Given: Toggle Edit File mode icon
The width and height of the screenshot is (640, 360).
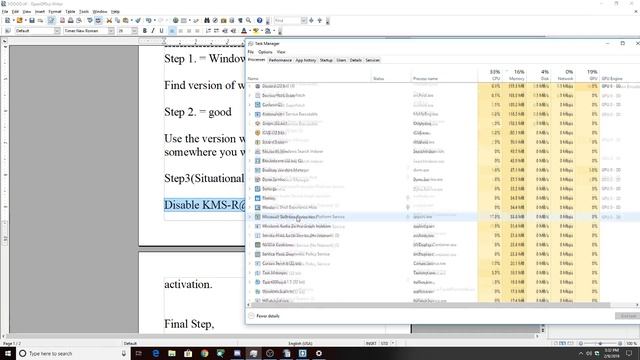Looking at the screenshot, I should click(x=51, y=20).
